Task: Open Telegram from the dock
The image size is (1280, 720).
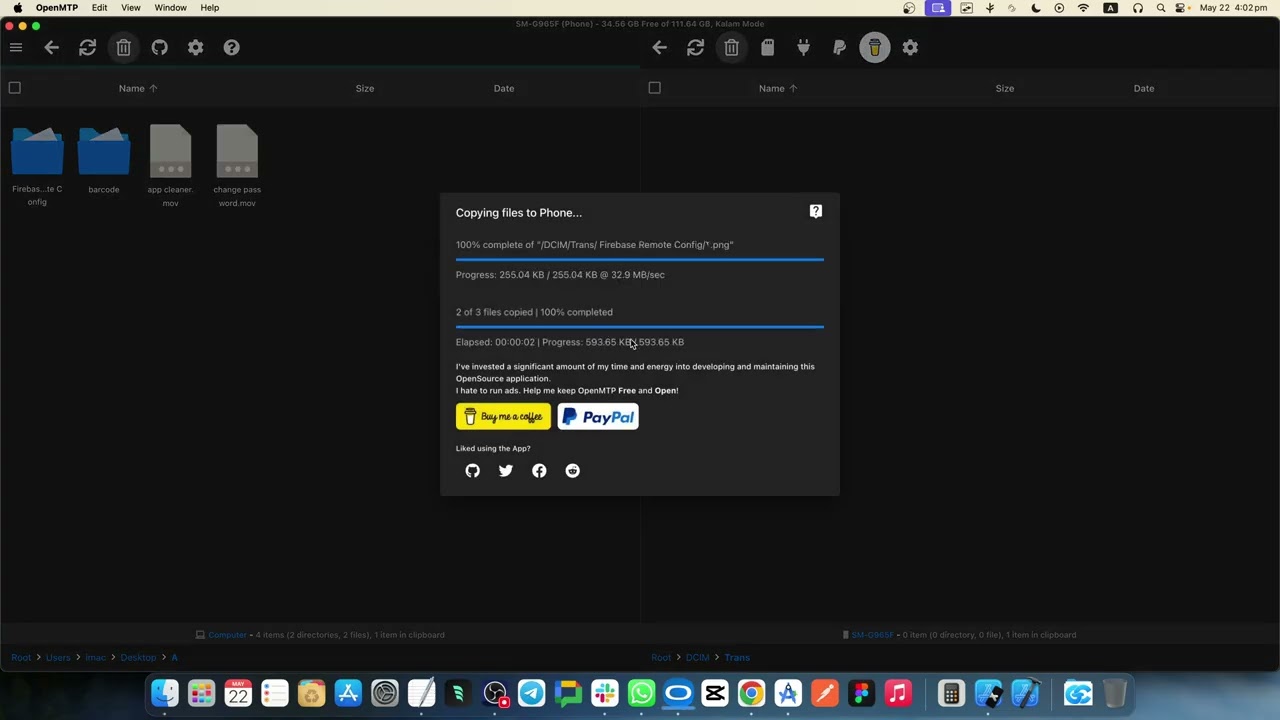Action: [x=531, y=693]
